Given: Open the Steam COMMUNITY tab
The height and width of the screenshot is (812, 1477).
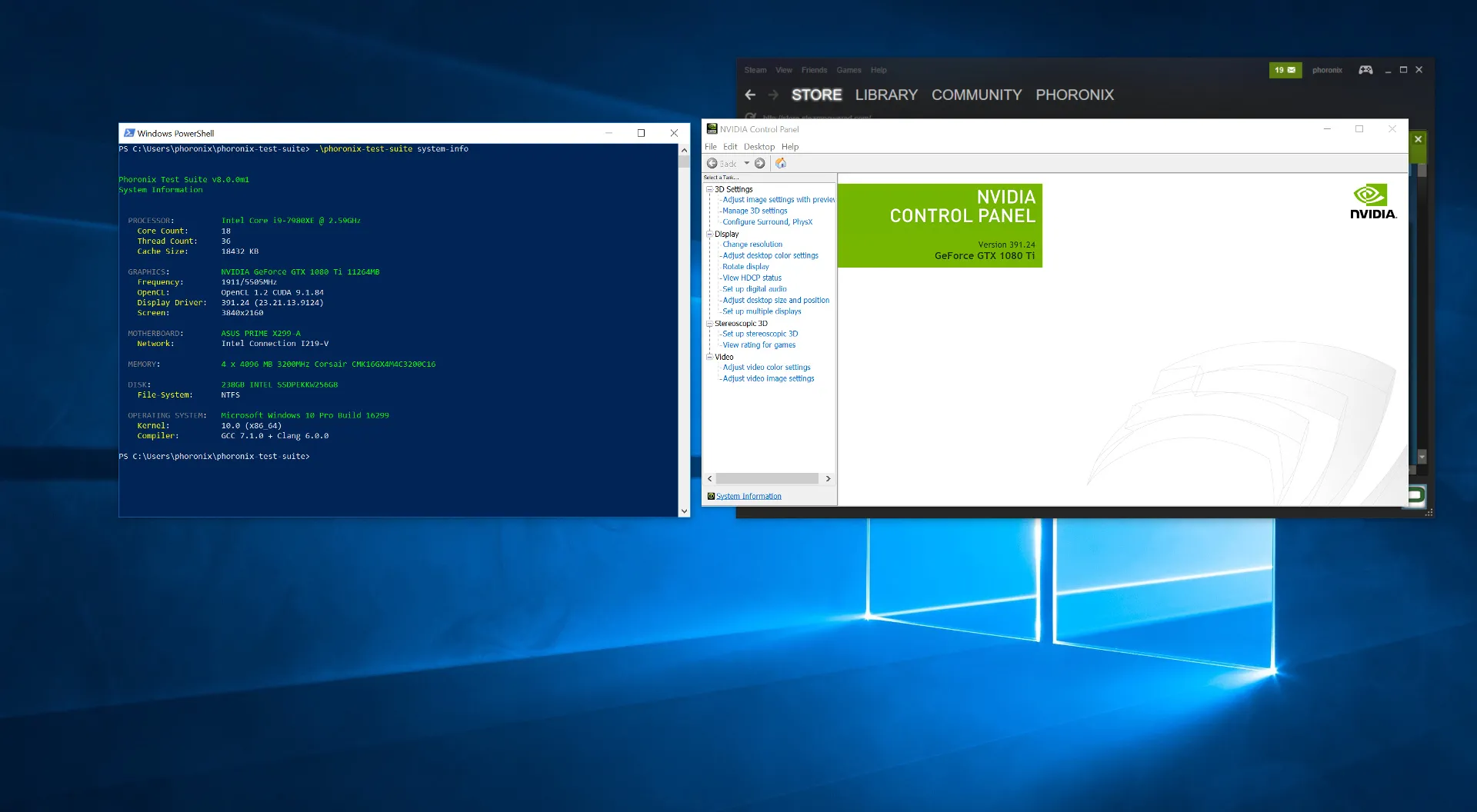Looking at the screenshot, I should pyautogui.click(x=976, y=95).
